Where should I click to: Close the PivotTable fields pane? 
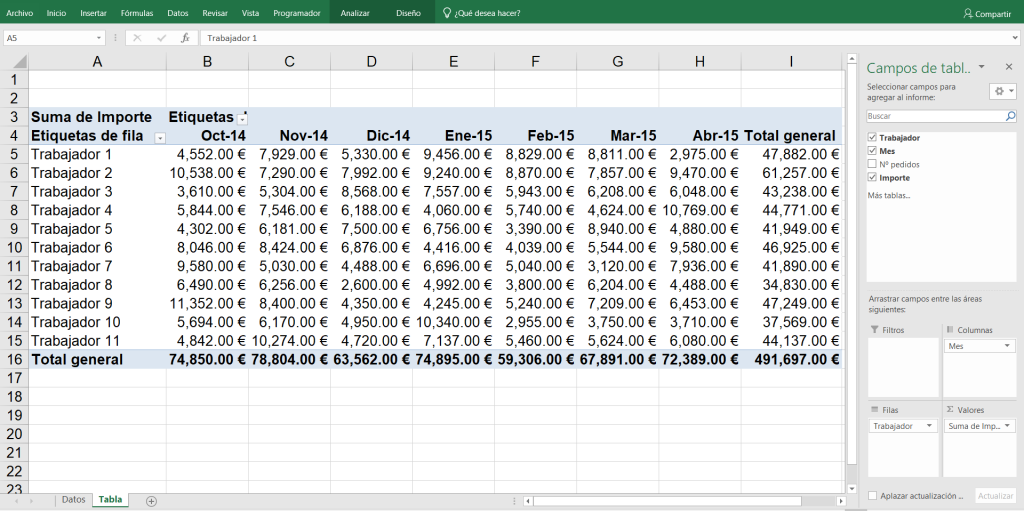1009,67
